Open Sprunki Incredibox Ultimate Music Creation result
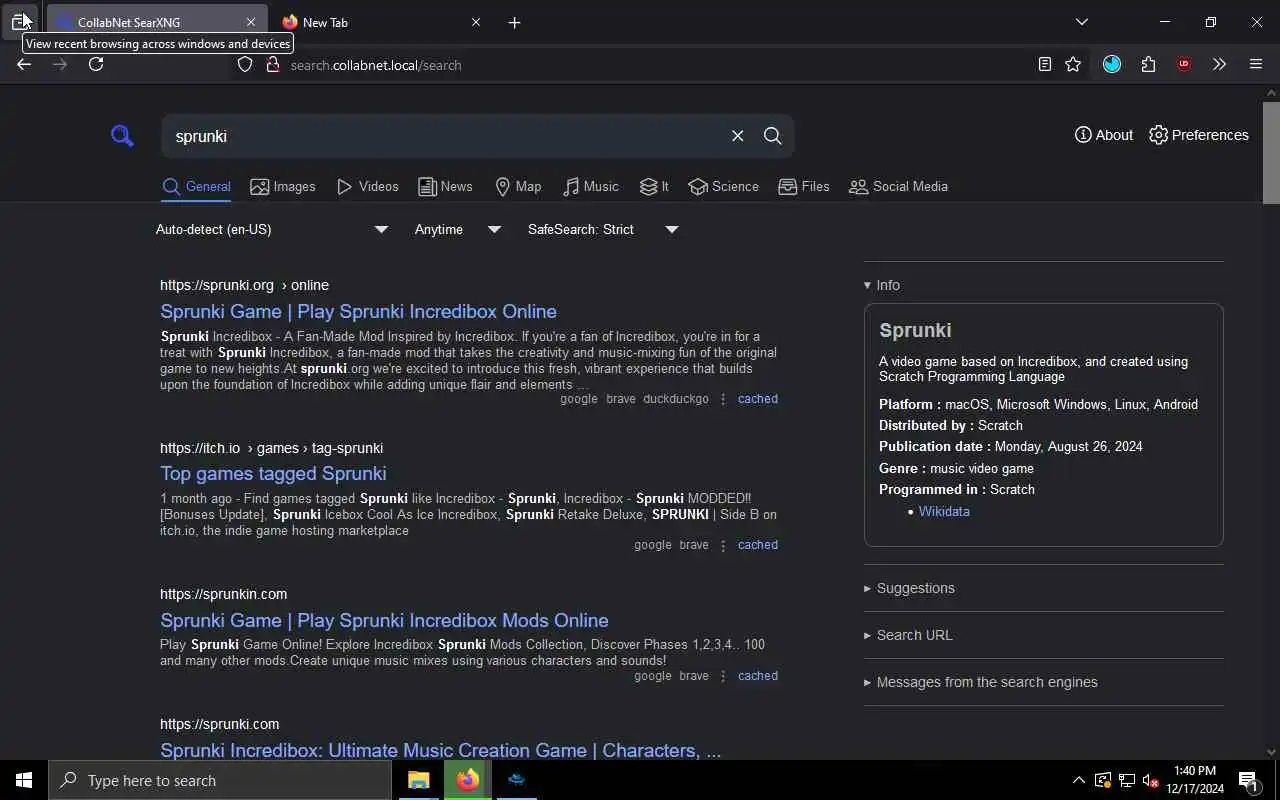The width and height of the screenshot is (1280, 800). tap(440, 750)
